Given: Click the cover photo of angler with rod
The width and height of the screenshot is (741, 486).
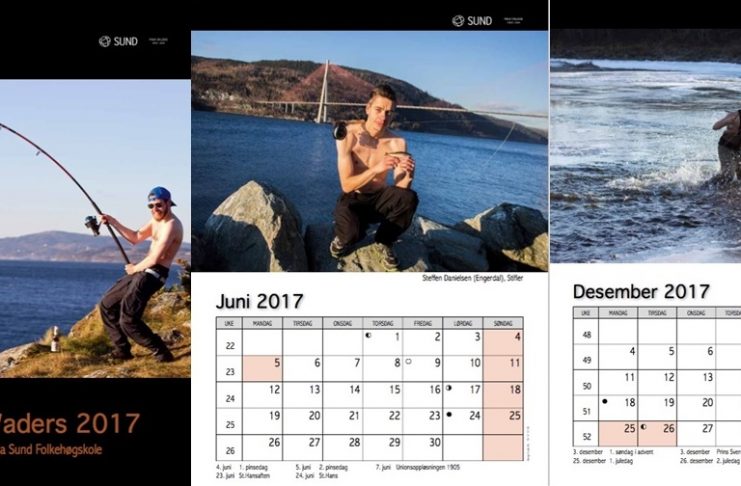Looking at the screenshot, I should (95, 228).
